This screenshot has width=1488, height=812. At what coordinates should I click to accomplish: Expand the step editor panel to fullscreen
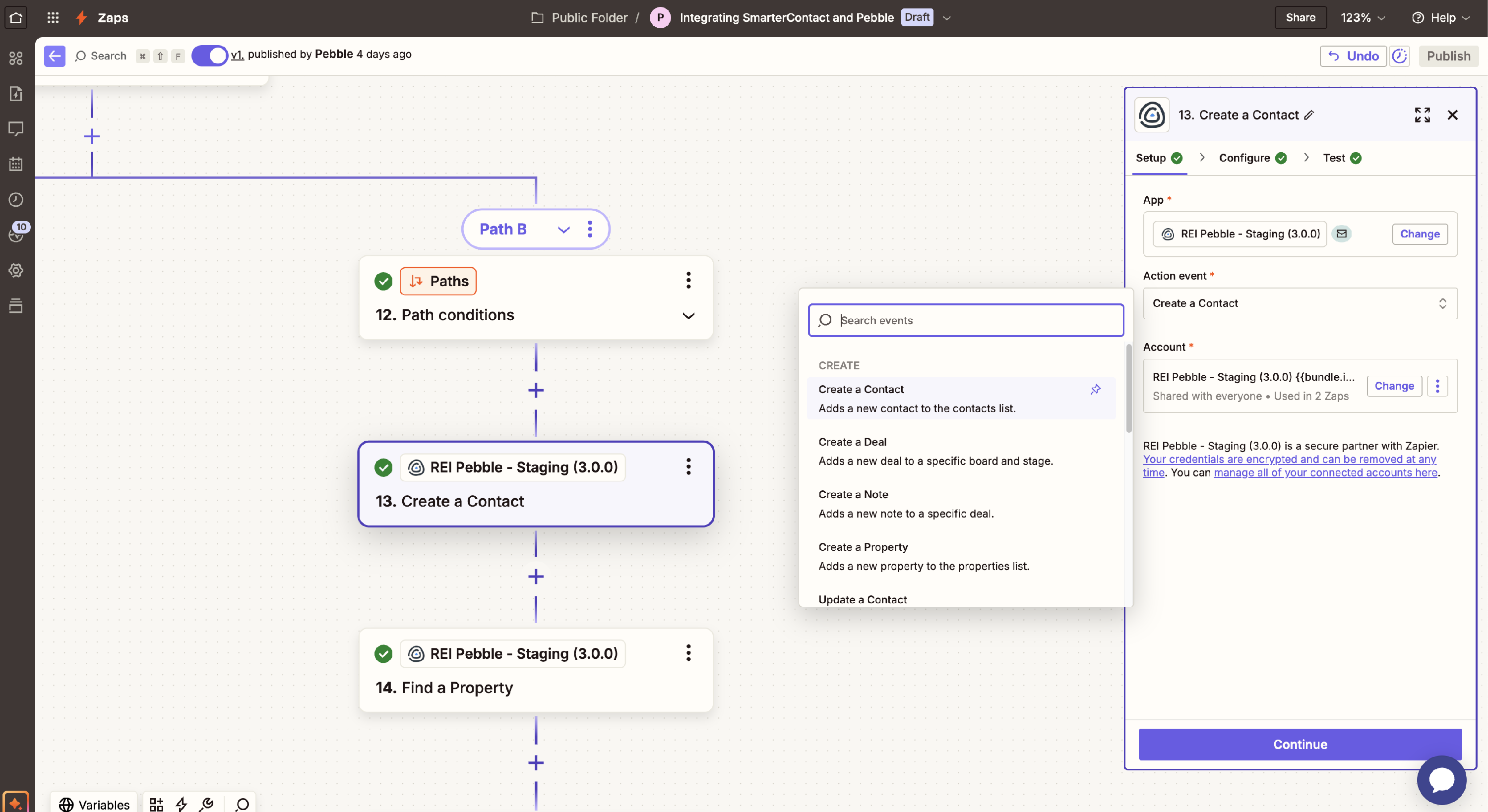[1422, 115]
